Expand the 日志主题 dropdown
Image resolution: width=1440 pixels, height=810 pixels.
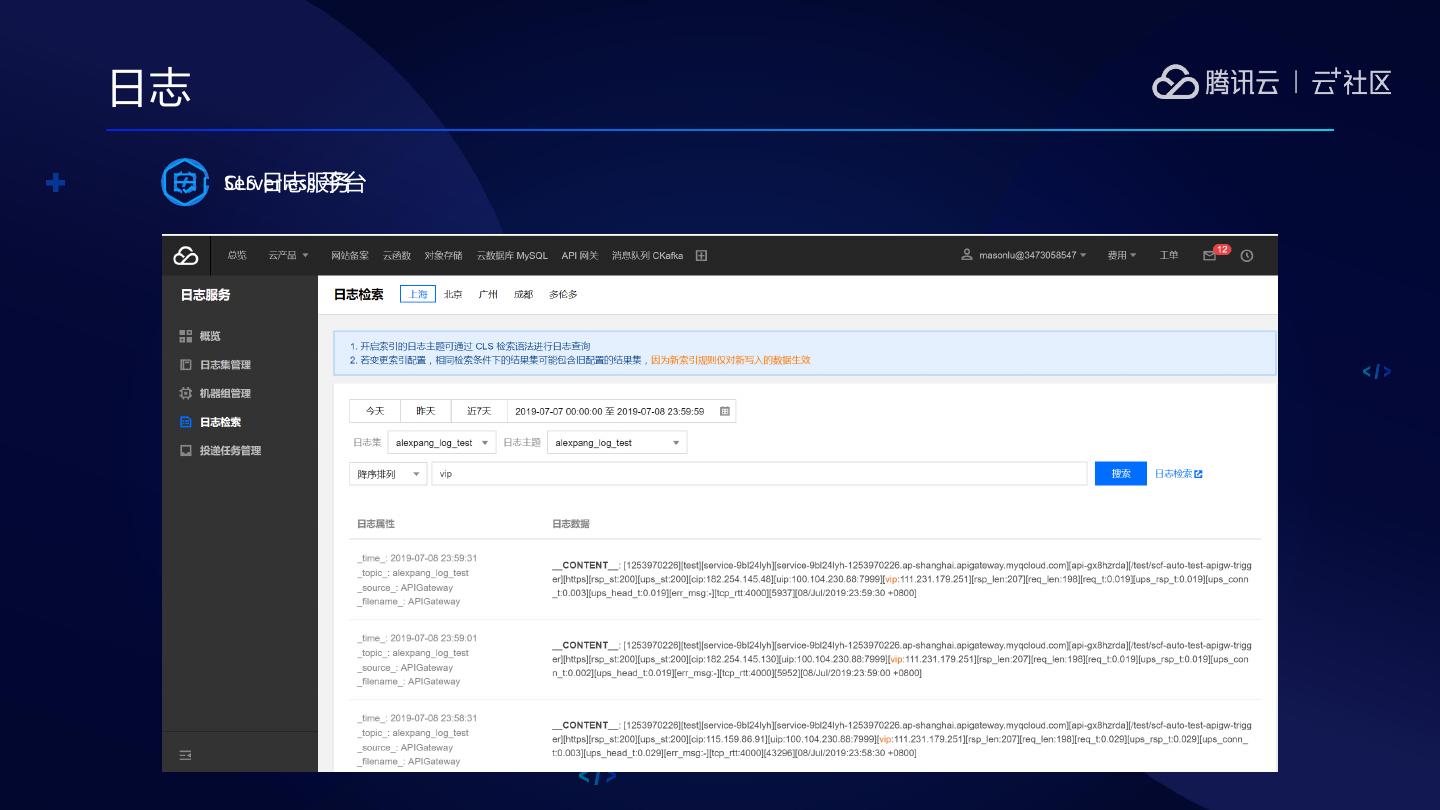616,443
